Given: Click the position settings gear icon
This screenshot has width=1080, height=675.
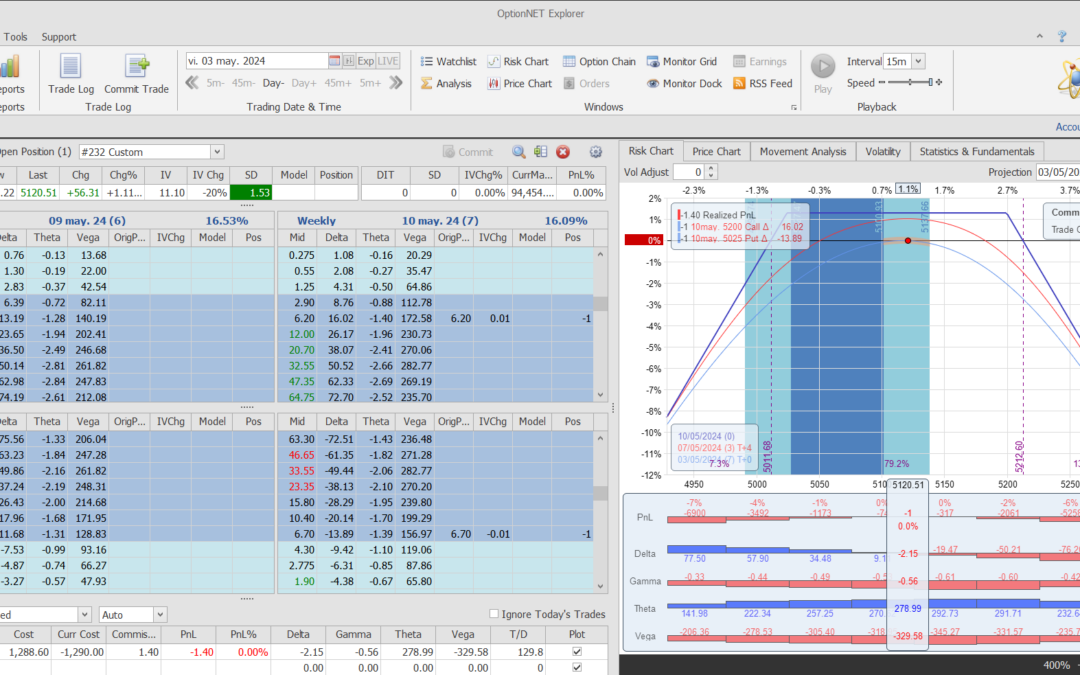Looking at the screenshot, I should pos(596,152).
